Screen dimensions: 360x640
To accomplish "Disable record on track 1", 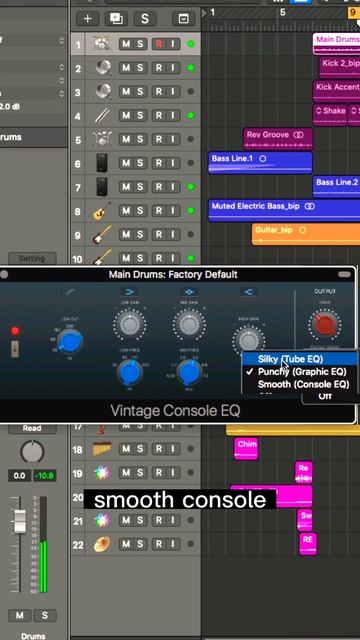I will coord(159,44).
